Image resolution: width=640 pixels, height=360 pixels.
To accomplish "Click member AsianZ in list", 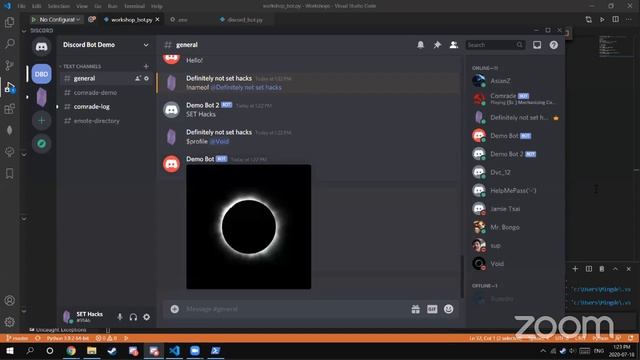I will coord(514,81).
